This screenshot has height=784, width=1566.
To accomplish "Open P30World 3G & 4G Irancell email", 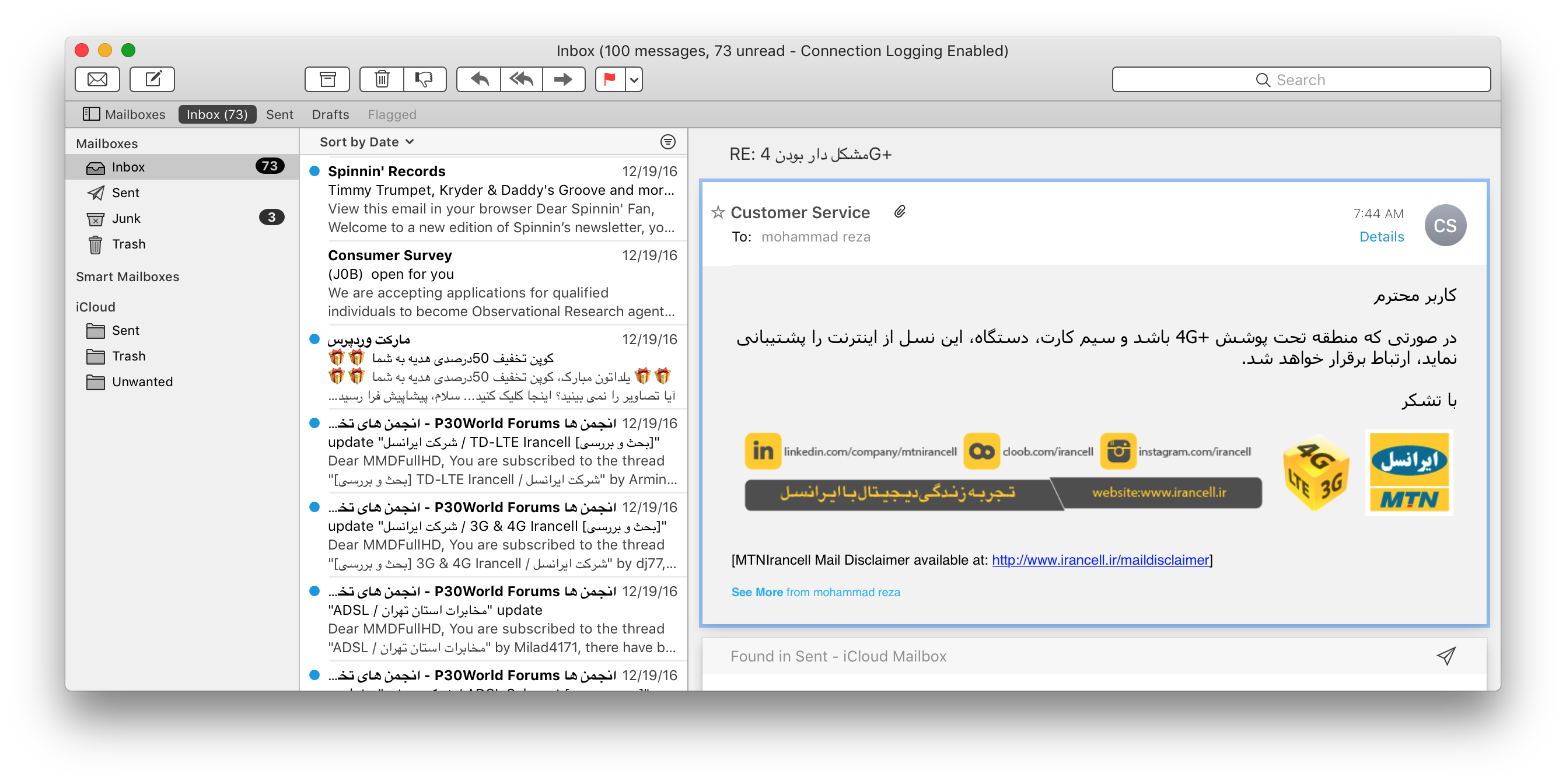I will coord(494,535).
